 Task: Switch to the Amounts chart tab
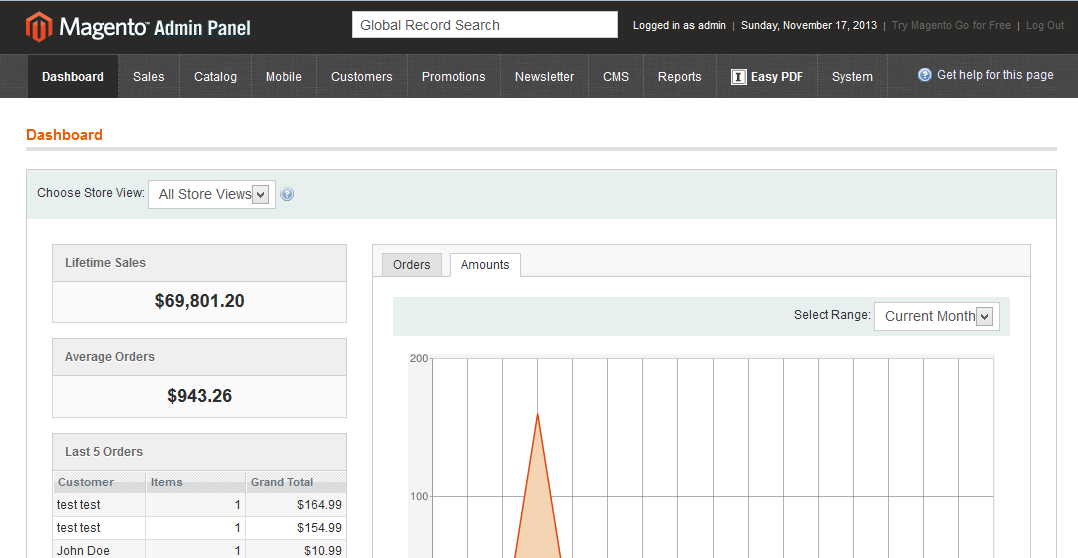[x=485, y=265]
